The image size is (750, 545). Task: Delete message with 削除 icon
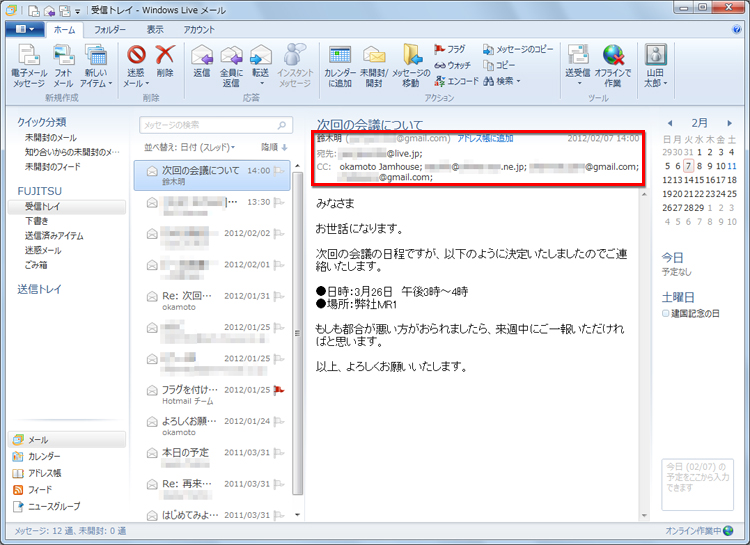click(x=165, y=61)
